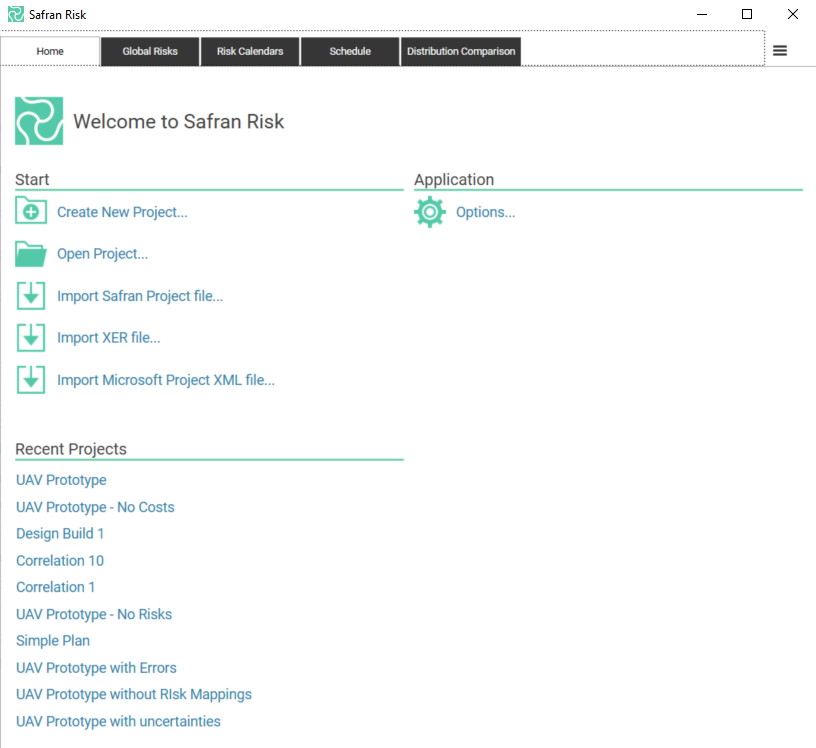
Task: Load the Simple Plan recent project
Action: [x=53, y=641]
